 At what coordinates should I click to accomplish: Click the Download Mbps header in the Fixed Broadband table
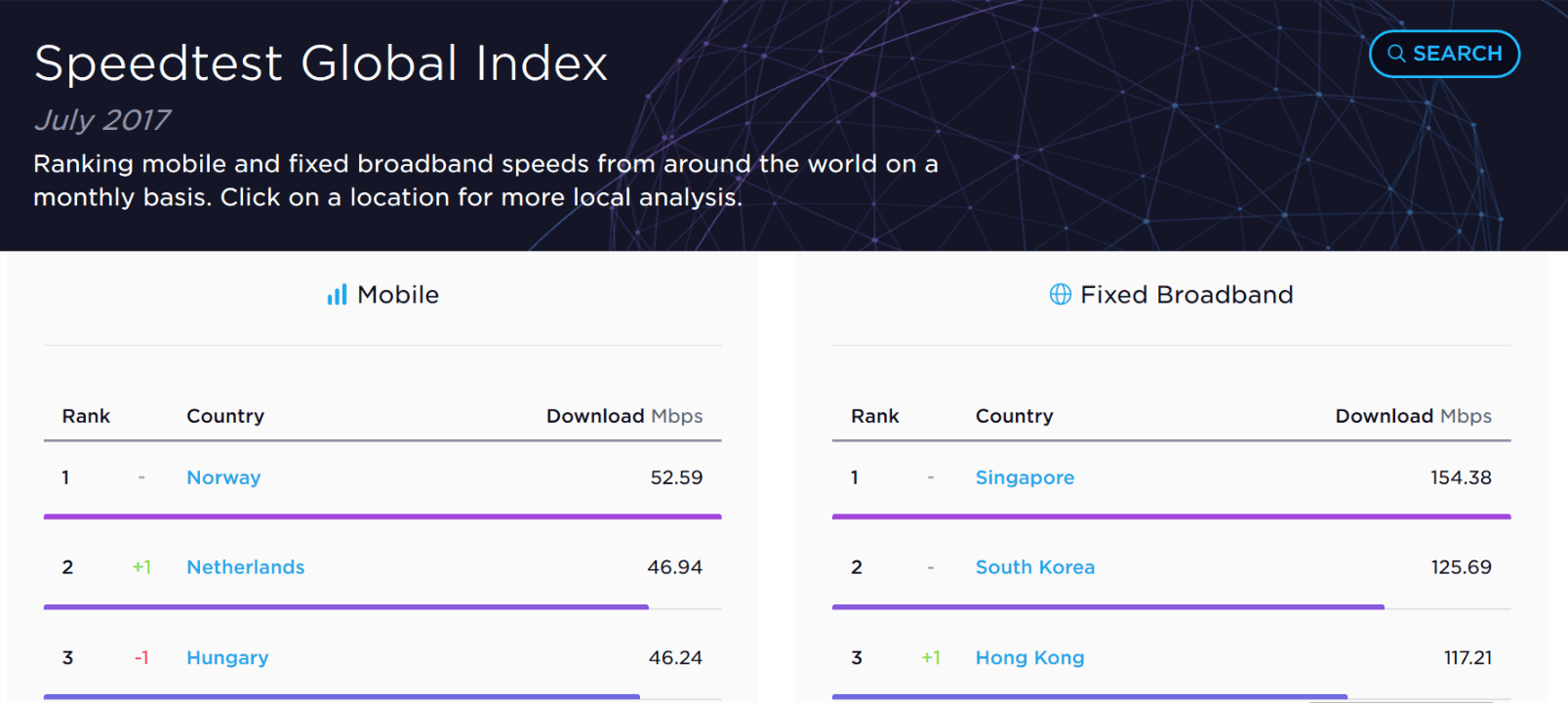[x=1413, y=416]
